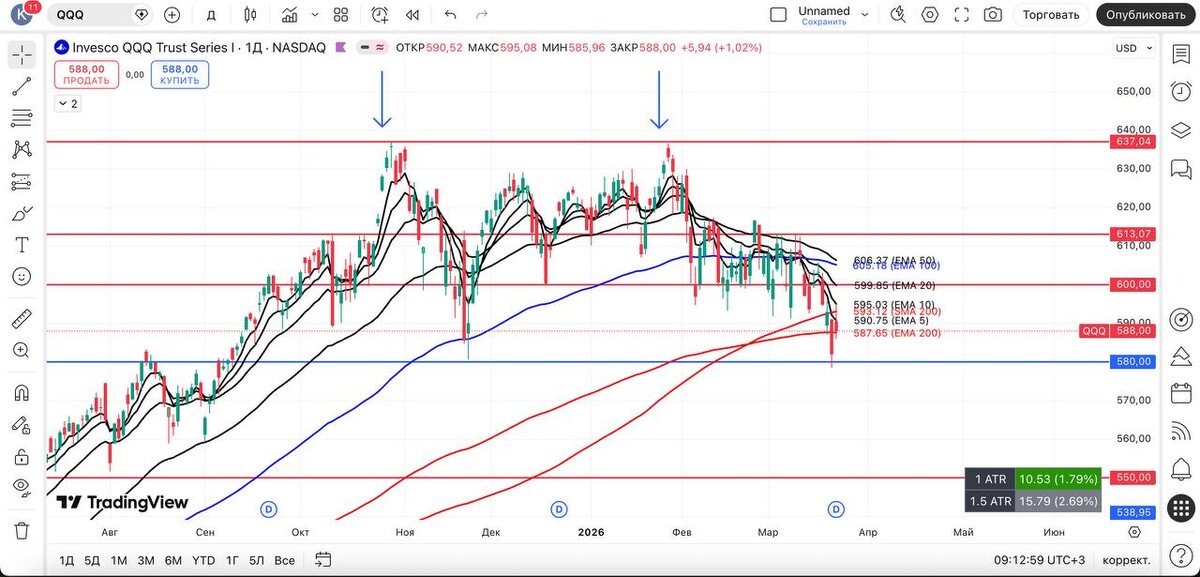Image resolution: width=1200 pixels, height=577 pixels.
Task: Select the 1Д range tab
Action: click(67, 560)
